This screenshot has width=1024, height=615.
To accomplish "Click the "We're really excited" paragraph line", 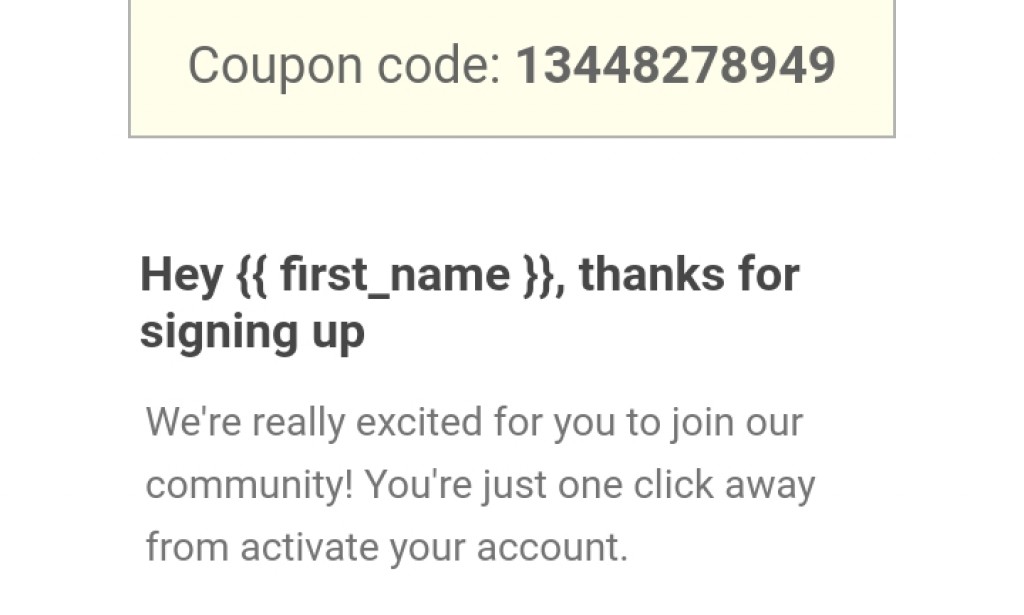I will click(x=474, y=422).
